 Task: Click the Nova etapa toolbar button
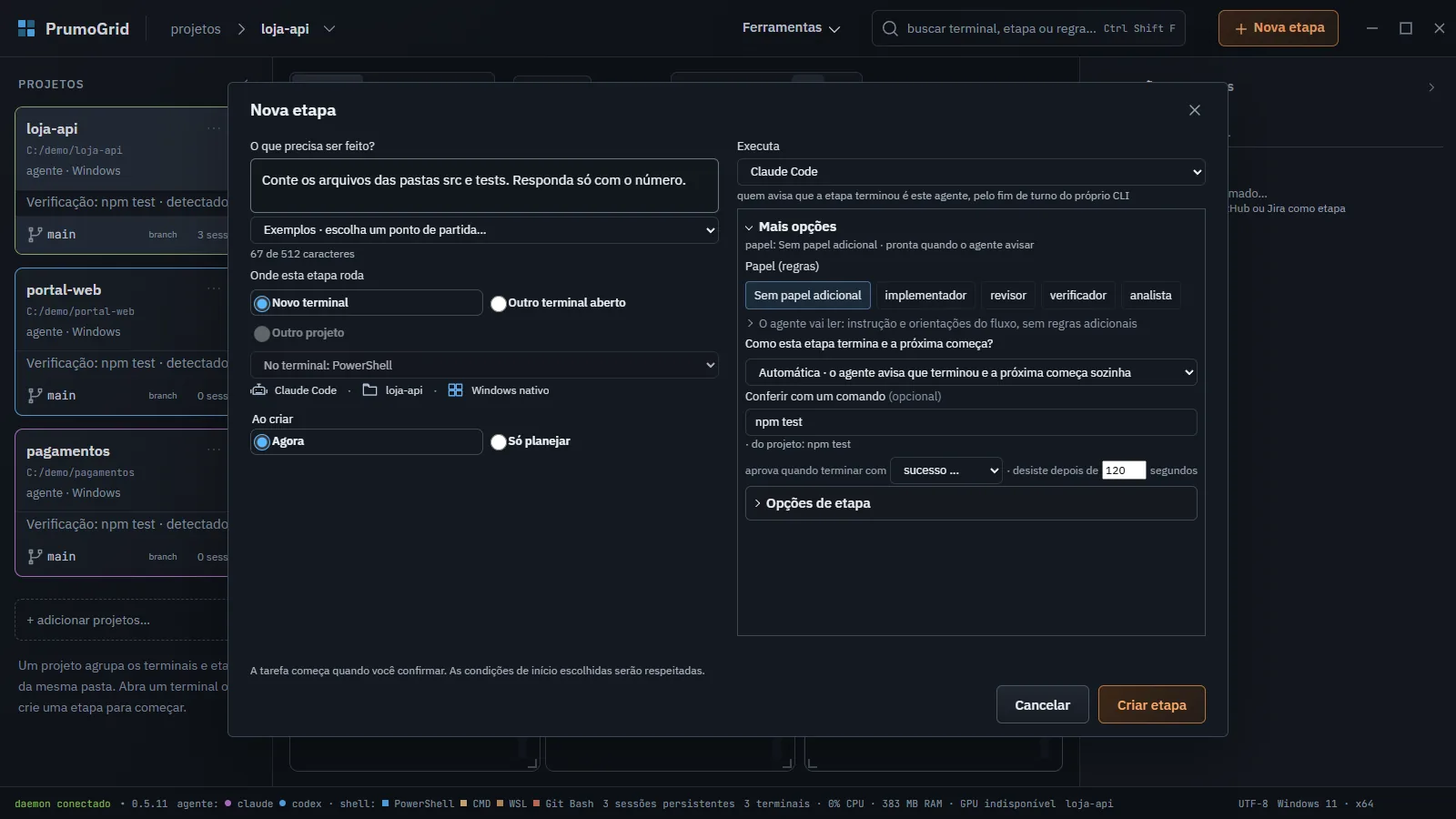[1279, 28]
